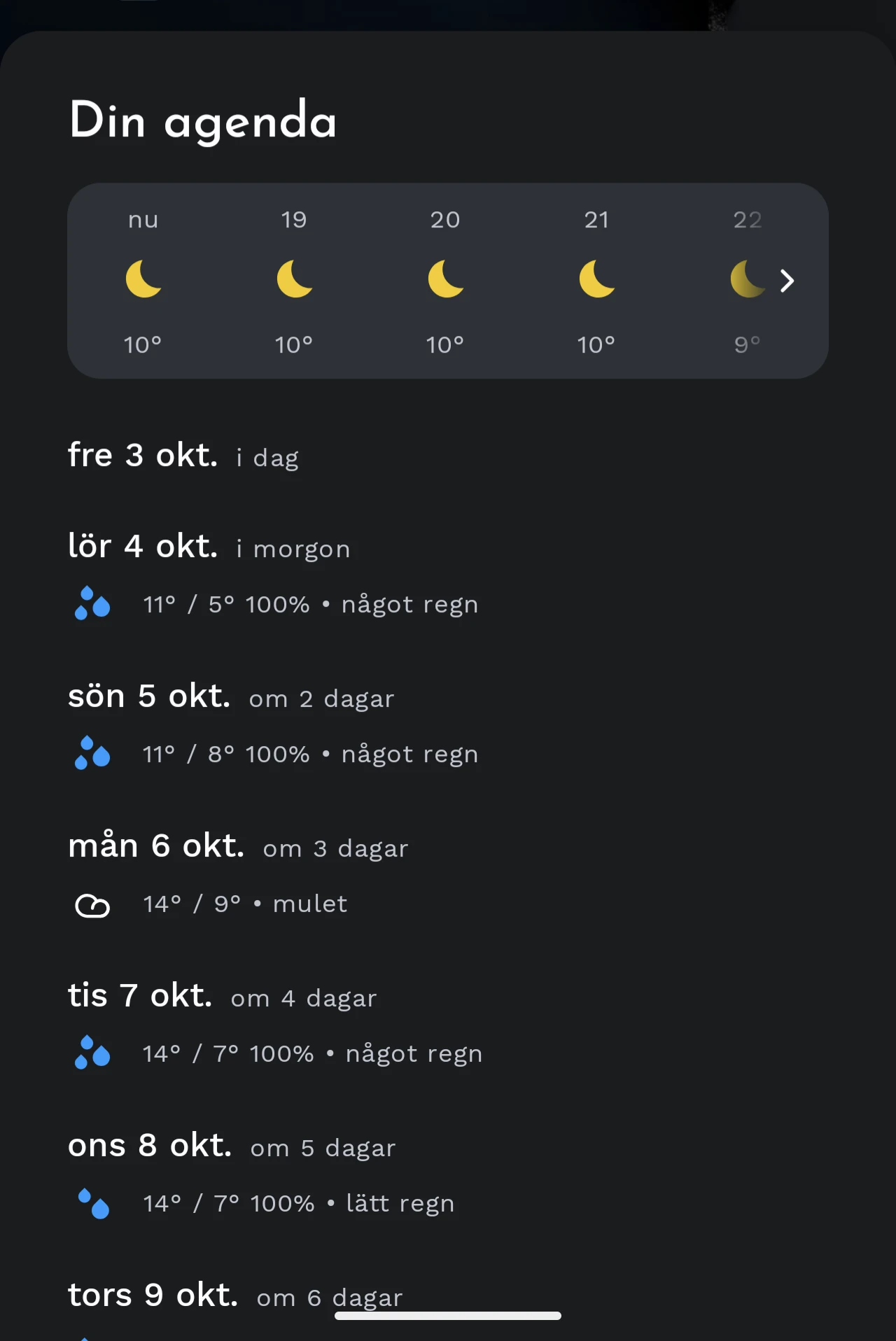Select the 'sön 5 okt.' day heading
The height and width of the screenshot is (1341, 896).
click(149, 696)
